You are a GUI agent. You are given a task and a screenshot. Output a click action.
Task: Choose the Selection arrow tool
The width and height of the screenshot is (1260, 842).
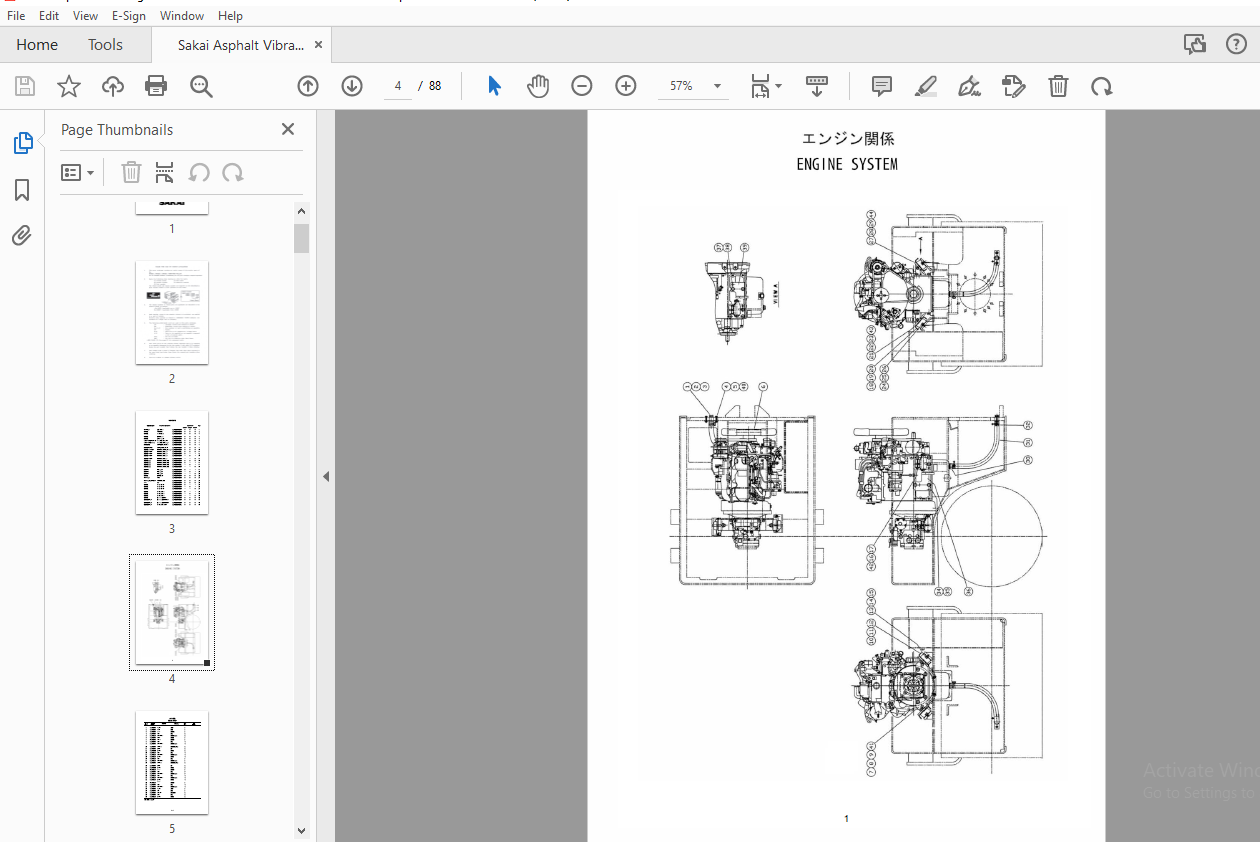494,86
